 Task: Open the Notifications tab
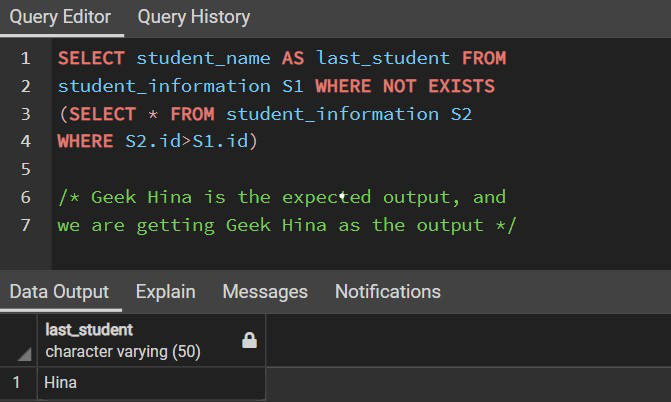tap(387, 291)
